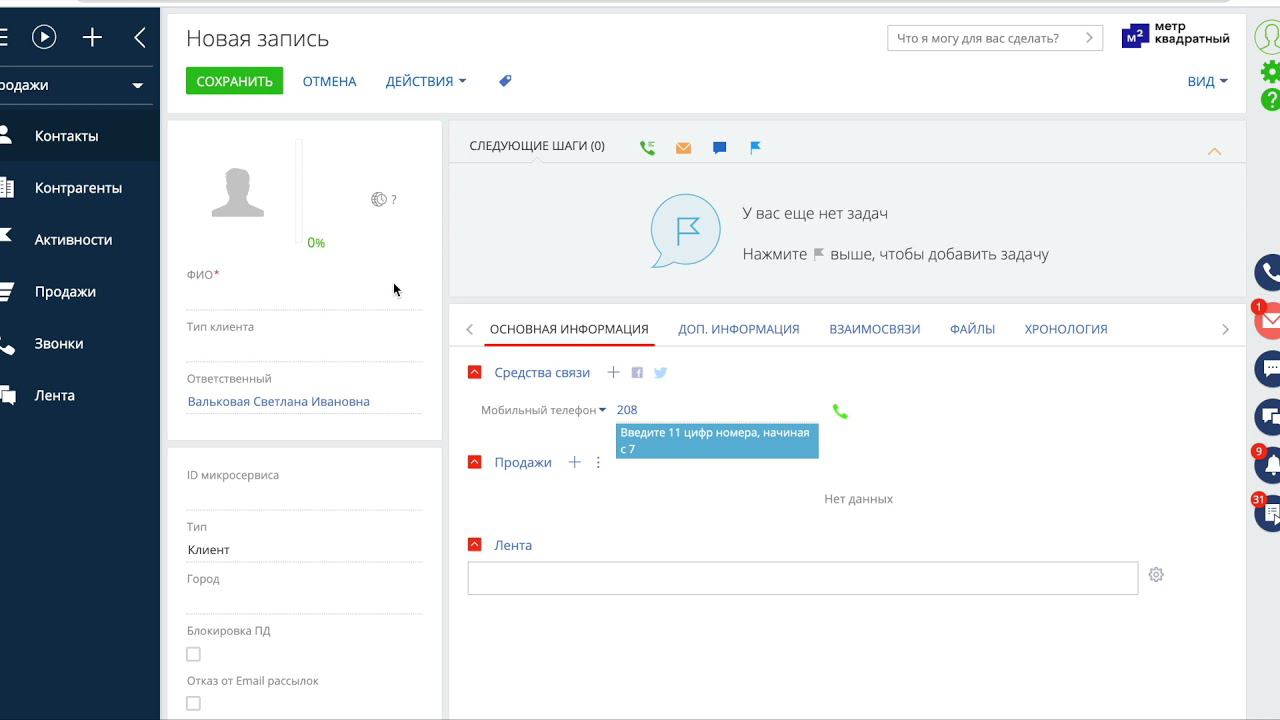Switch to the ДОП. ИНФОРМАЦИЯ tab
The width and height of the screenshot is (1280, 720).
(x=738, y=329)
